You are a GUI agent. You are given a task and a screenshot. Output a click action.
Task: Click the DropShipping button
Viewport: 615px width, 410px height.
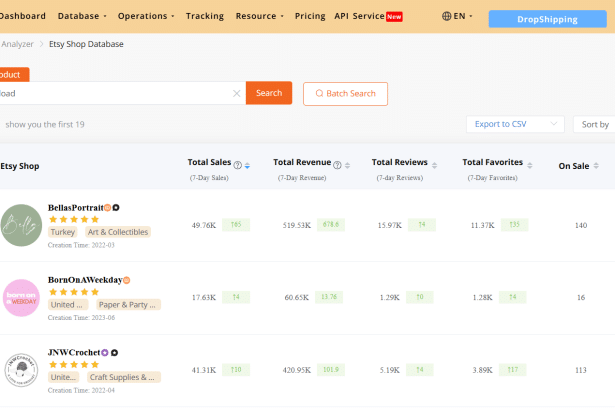547,19
